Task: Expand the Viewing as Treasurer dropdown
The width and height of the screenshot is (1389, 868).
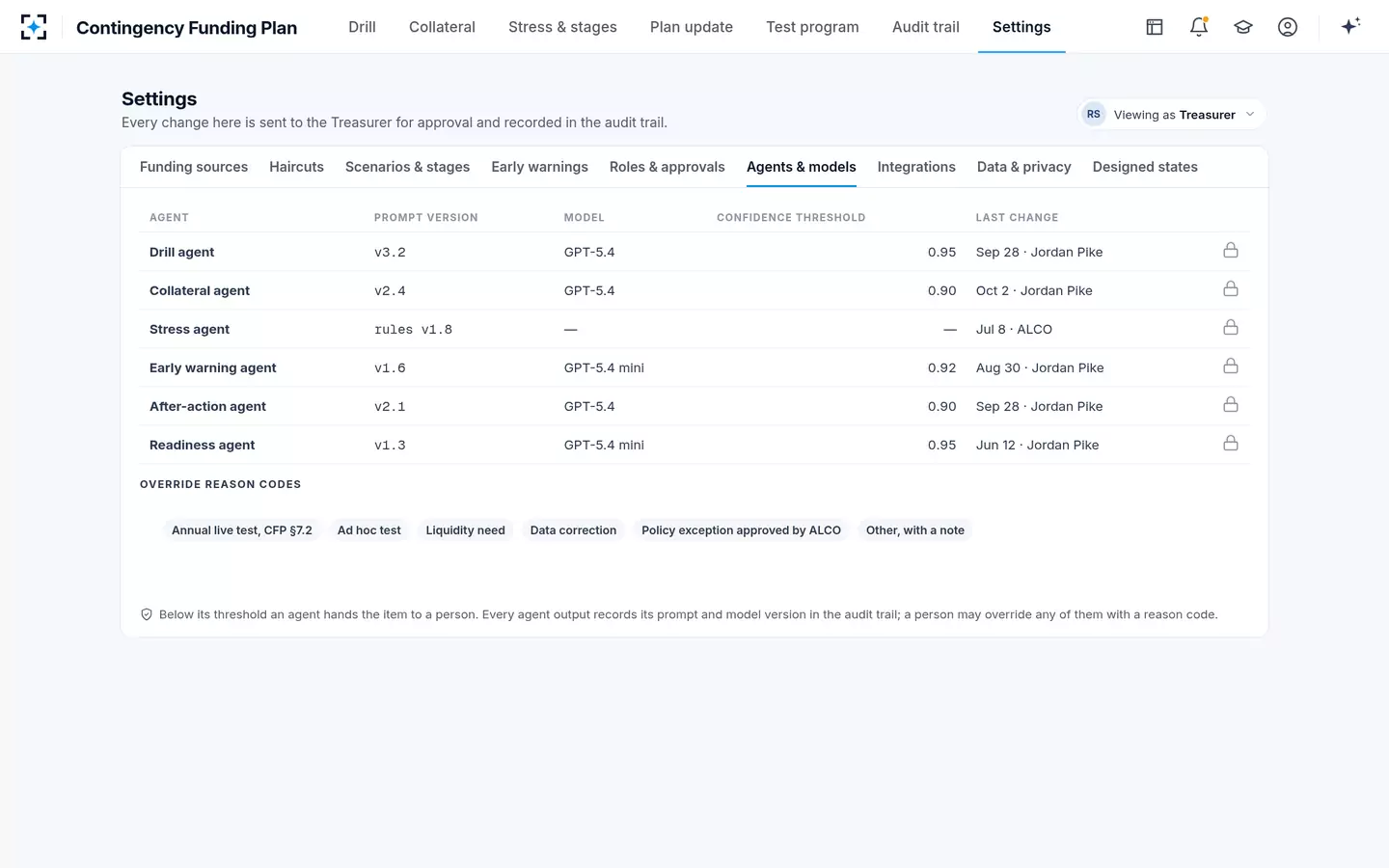Action: click(1171, 114)
